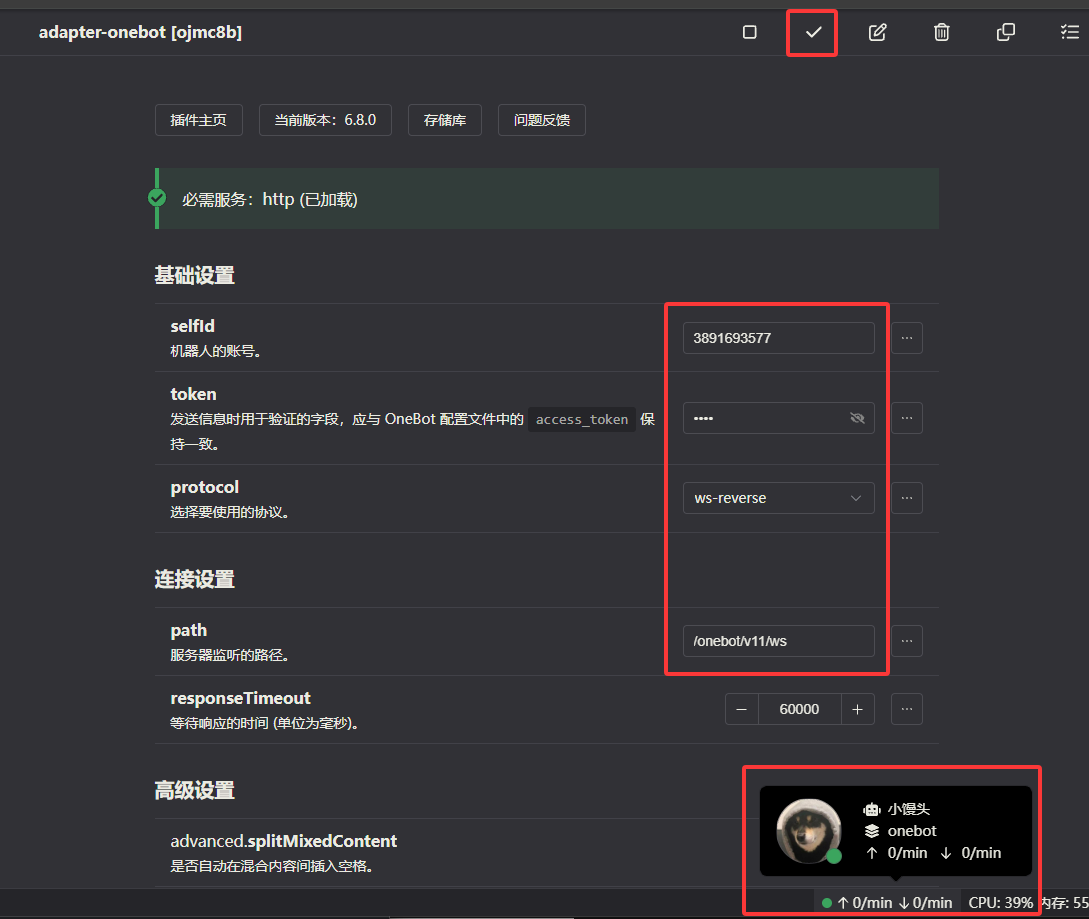Click the status bar message rate indicator
1089x919 pixels.
[887, 903]
